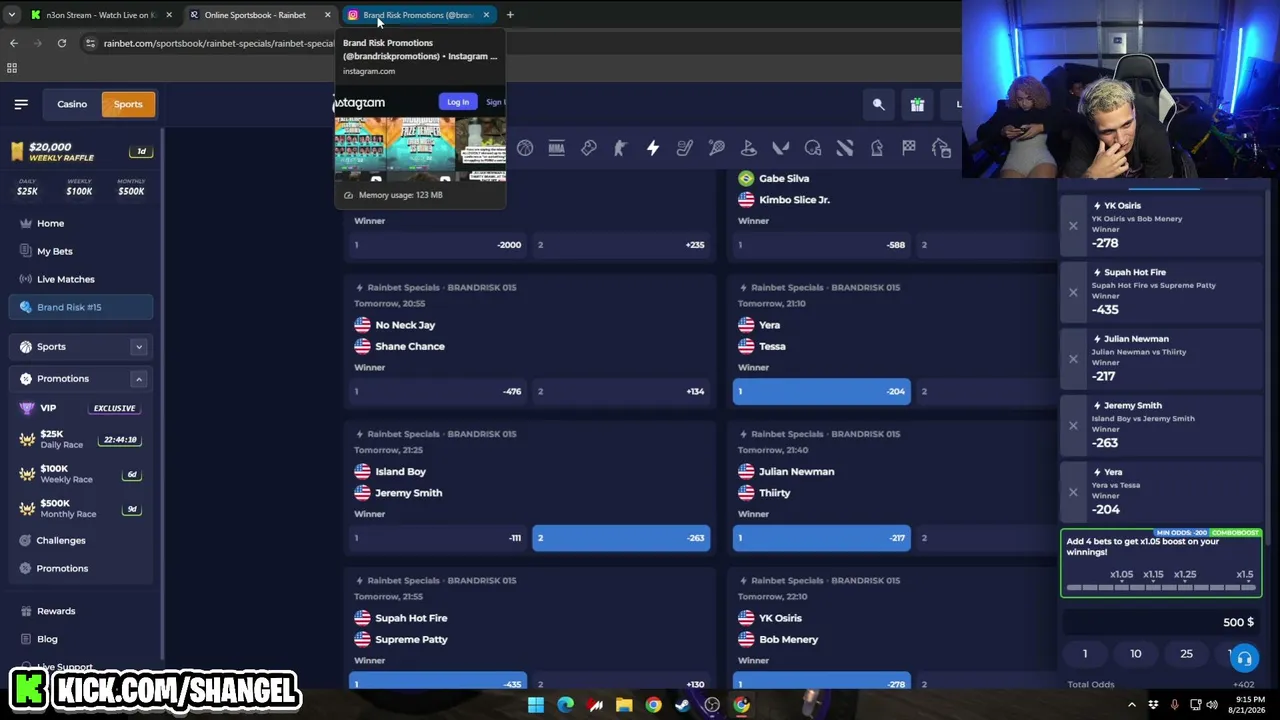1280x720 pixels.
Task: Select Jeremy Smith to win at -263
Action: [x=621, y=538]
